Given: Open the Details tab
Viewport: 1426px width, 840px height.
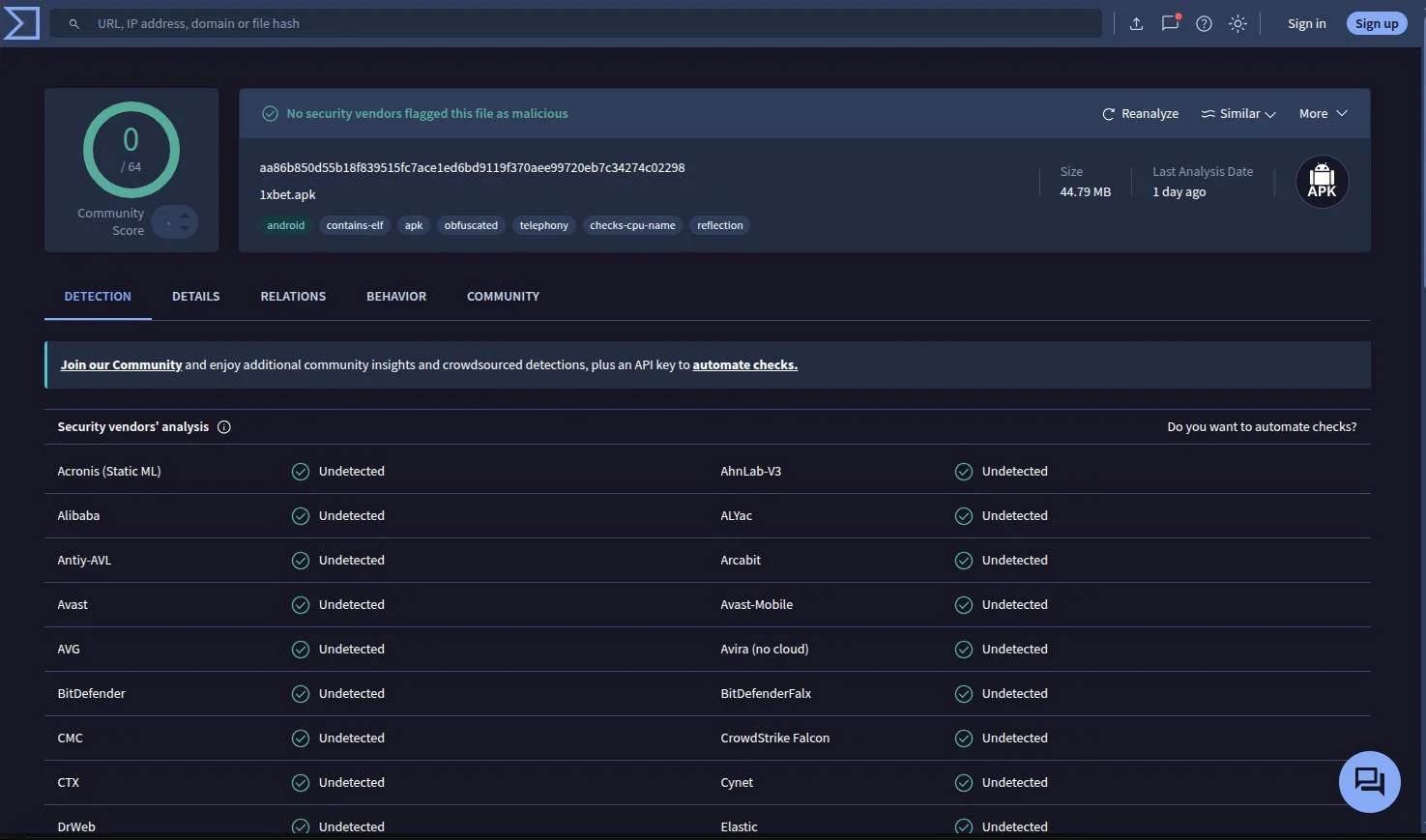Looking at the screenshot, I should 196,297.
